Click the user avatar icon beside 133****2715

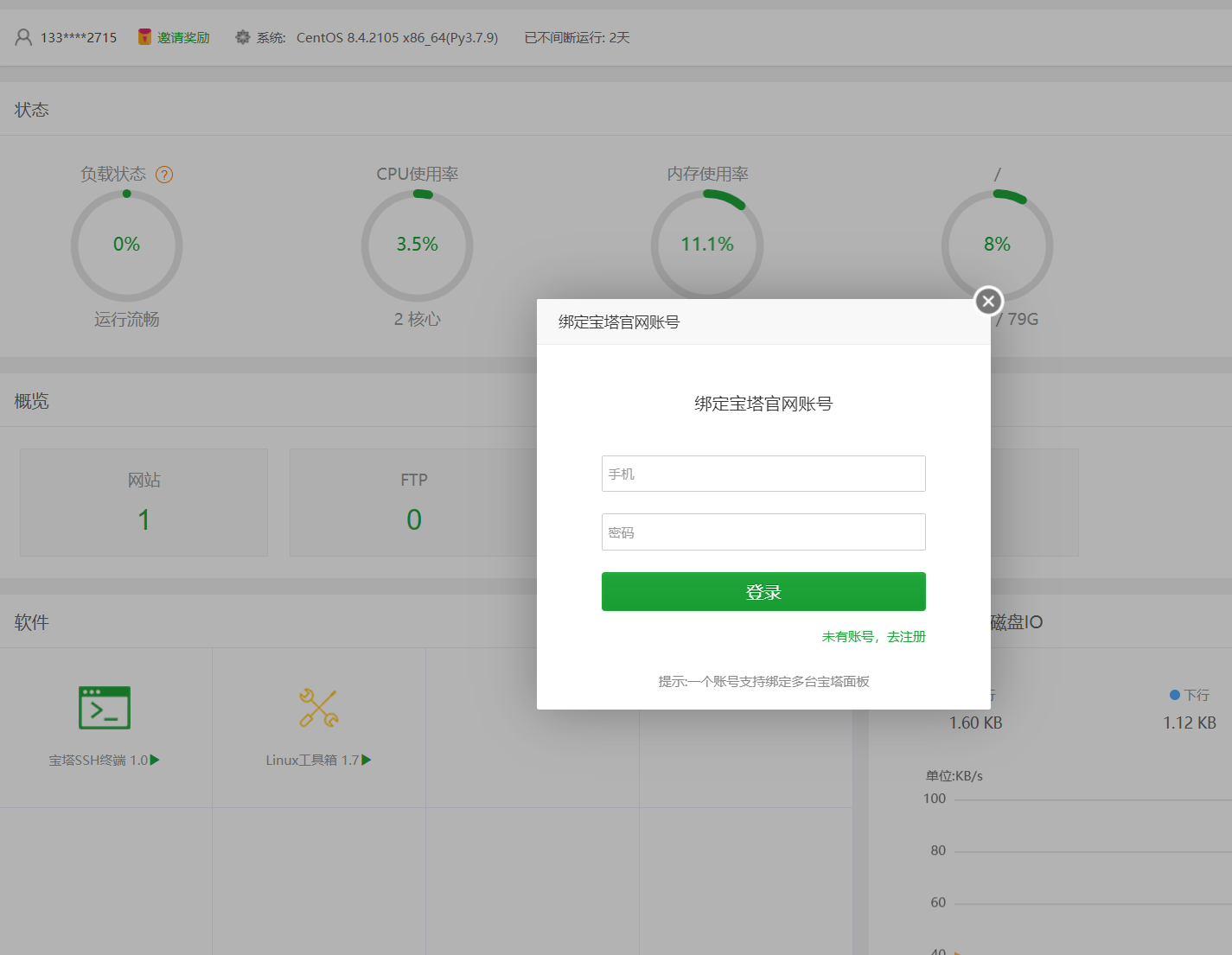[x=23, y=37]
